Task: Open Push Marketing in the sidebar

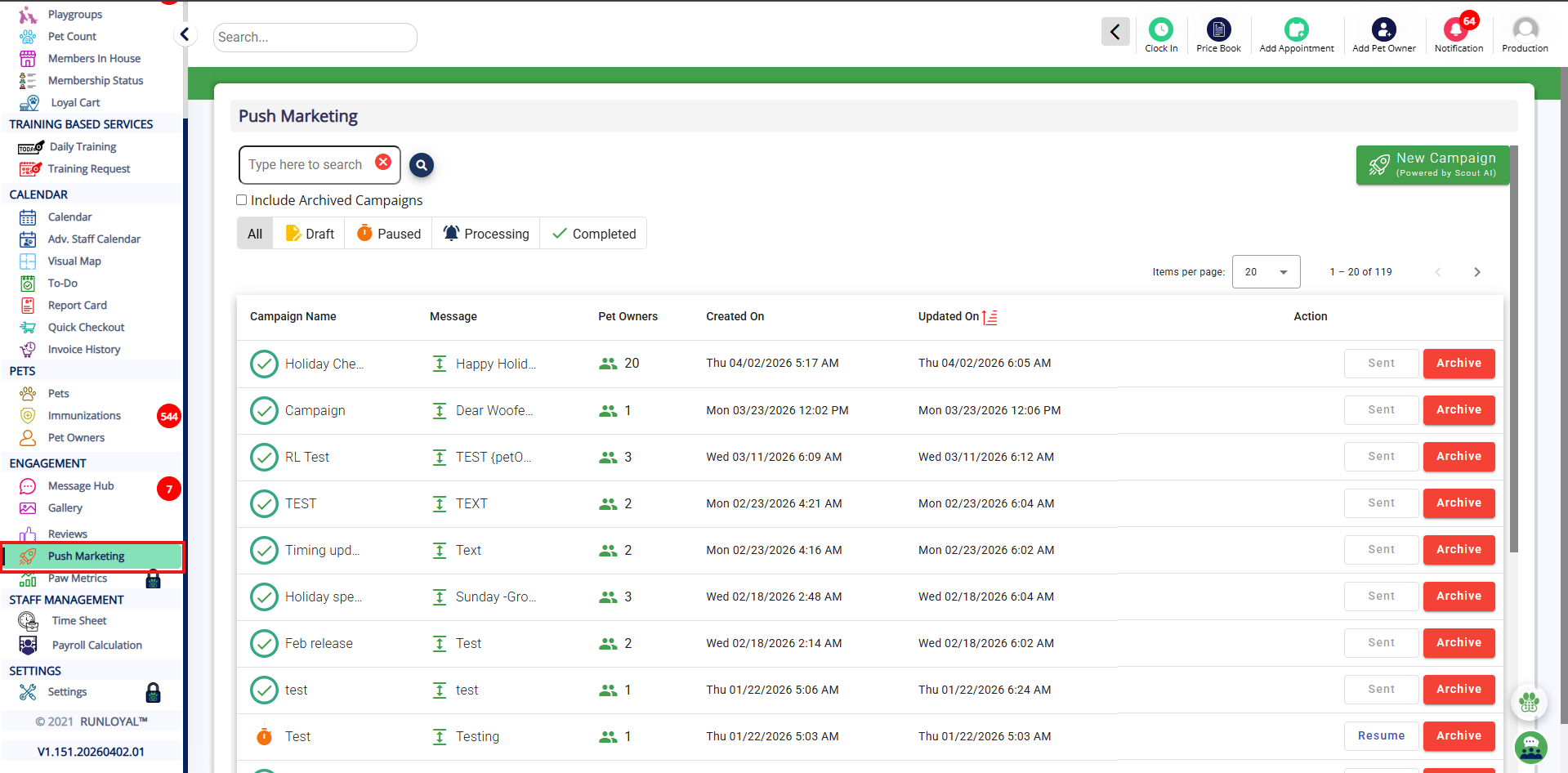Action: (92, 556)
